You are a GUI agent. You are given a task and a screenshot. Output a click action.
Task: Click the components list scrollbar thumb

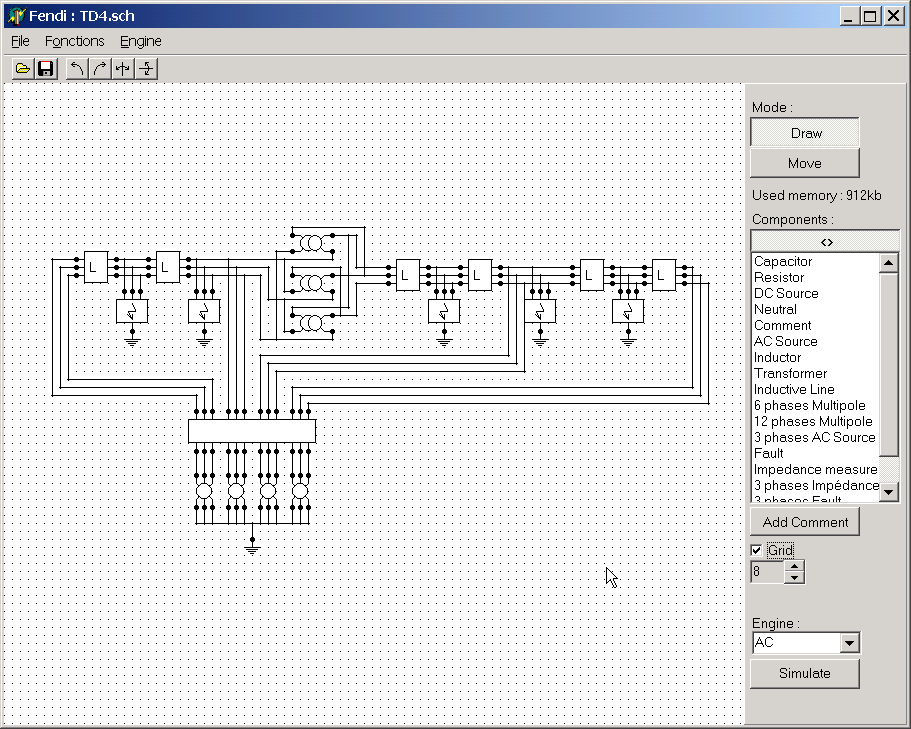(x=889, y=364)
